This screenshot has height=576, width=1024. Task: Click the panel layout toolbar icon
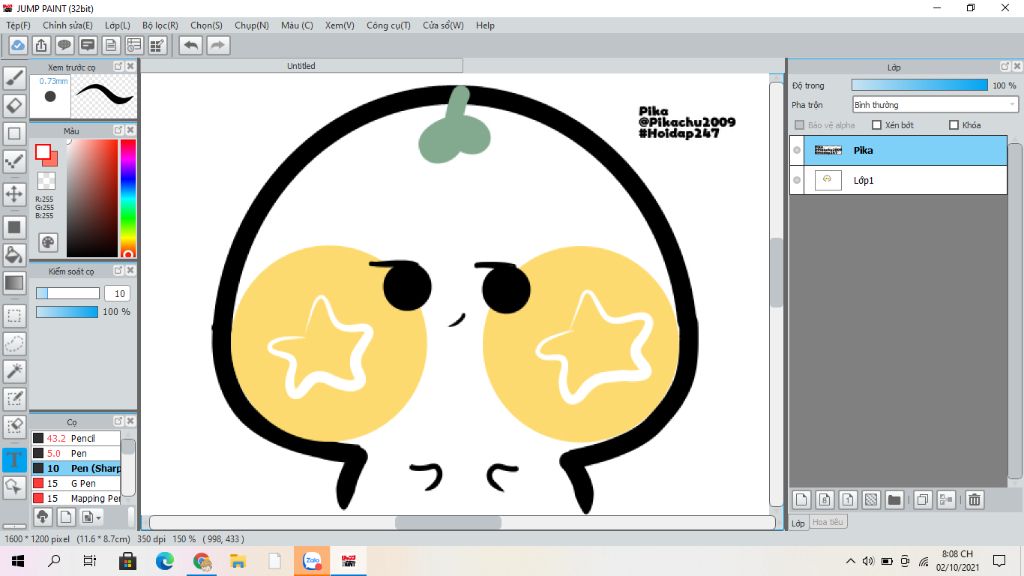134,45
